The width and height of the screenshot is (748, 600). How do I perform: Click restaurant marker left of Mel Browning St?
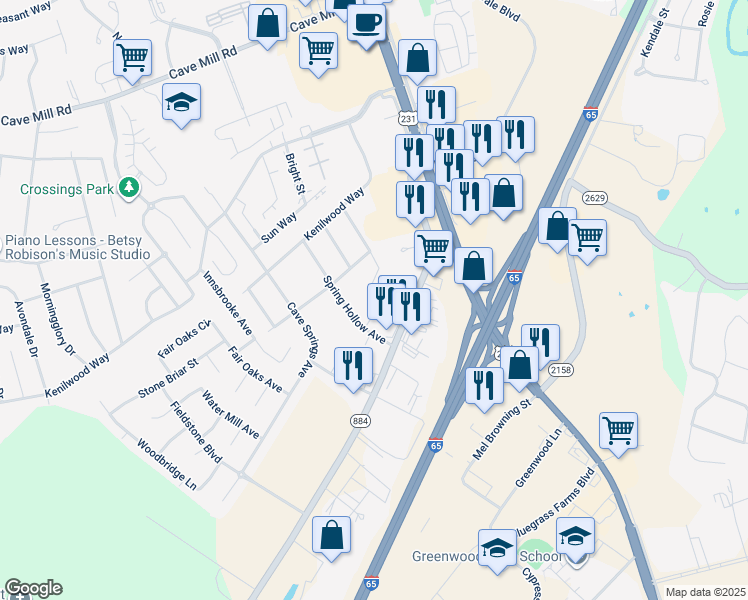click(485, 387)
